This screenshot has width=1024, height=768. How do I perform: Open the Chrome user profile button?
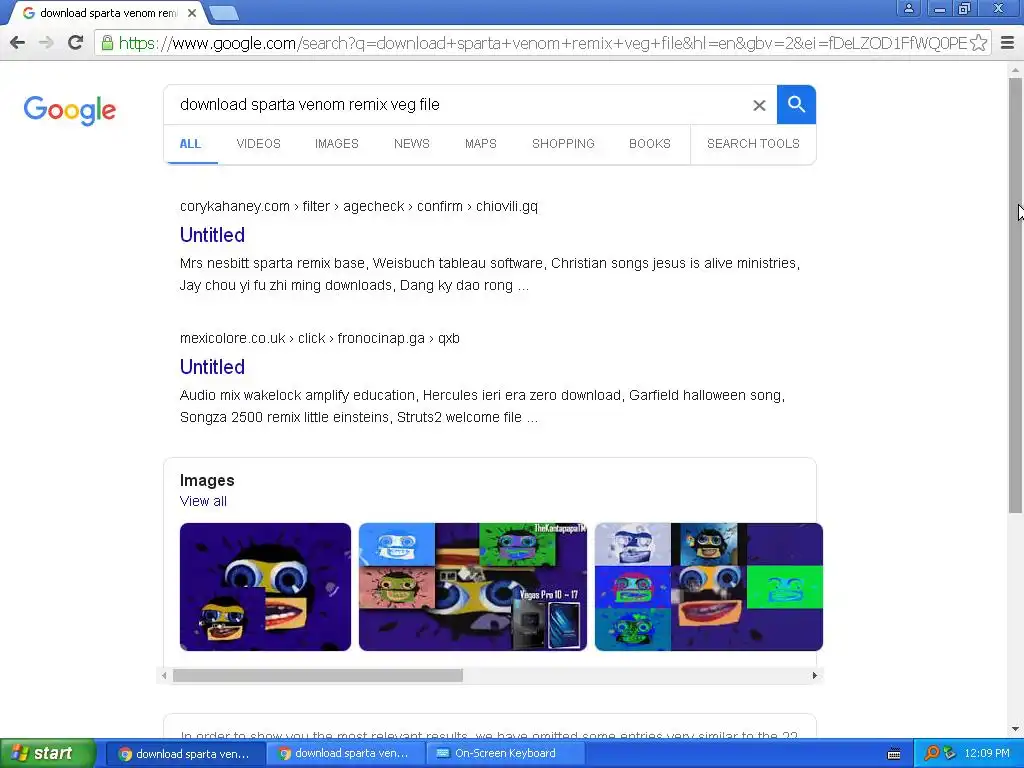pos(908,8)
